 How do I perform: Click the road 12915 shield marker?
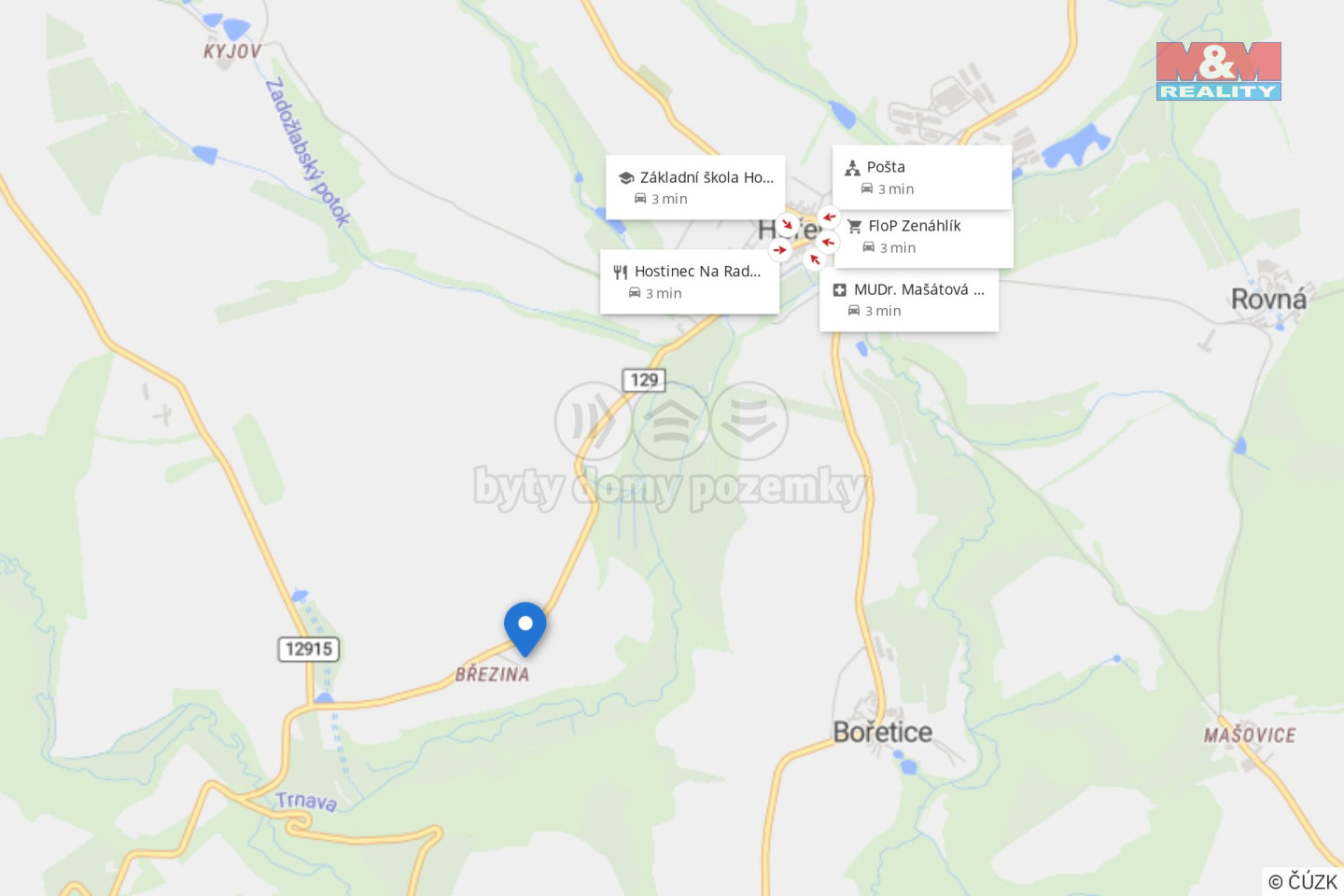(x=309, y=649)
